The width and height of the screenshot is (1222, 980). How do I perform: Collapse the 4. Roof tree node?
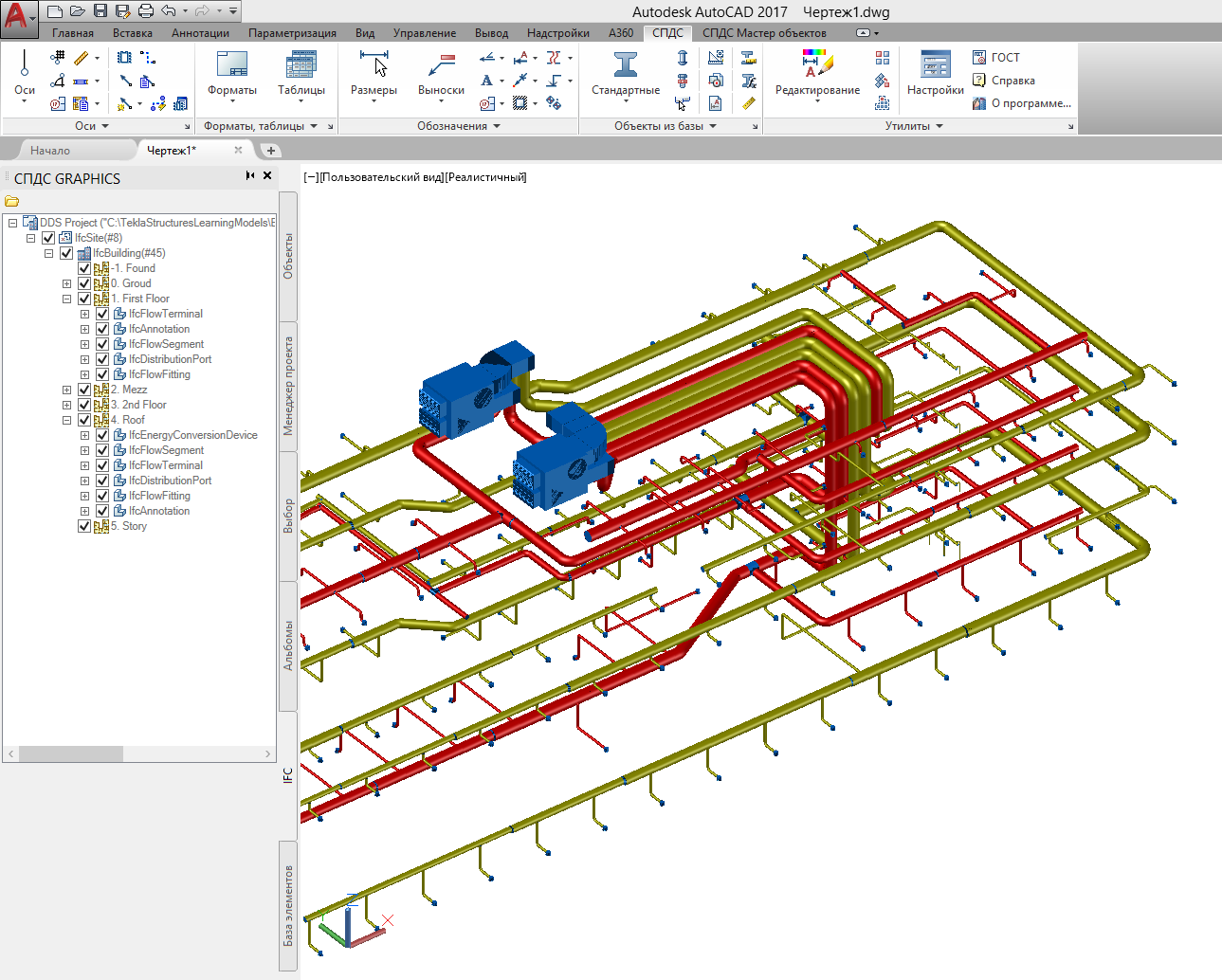click(x=66, y=420)
